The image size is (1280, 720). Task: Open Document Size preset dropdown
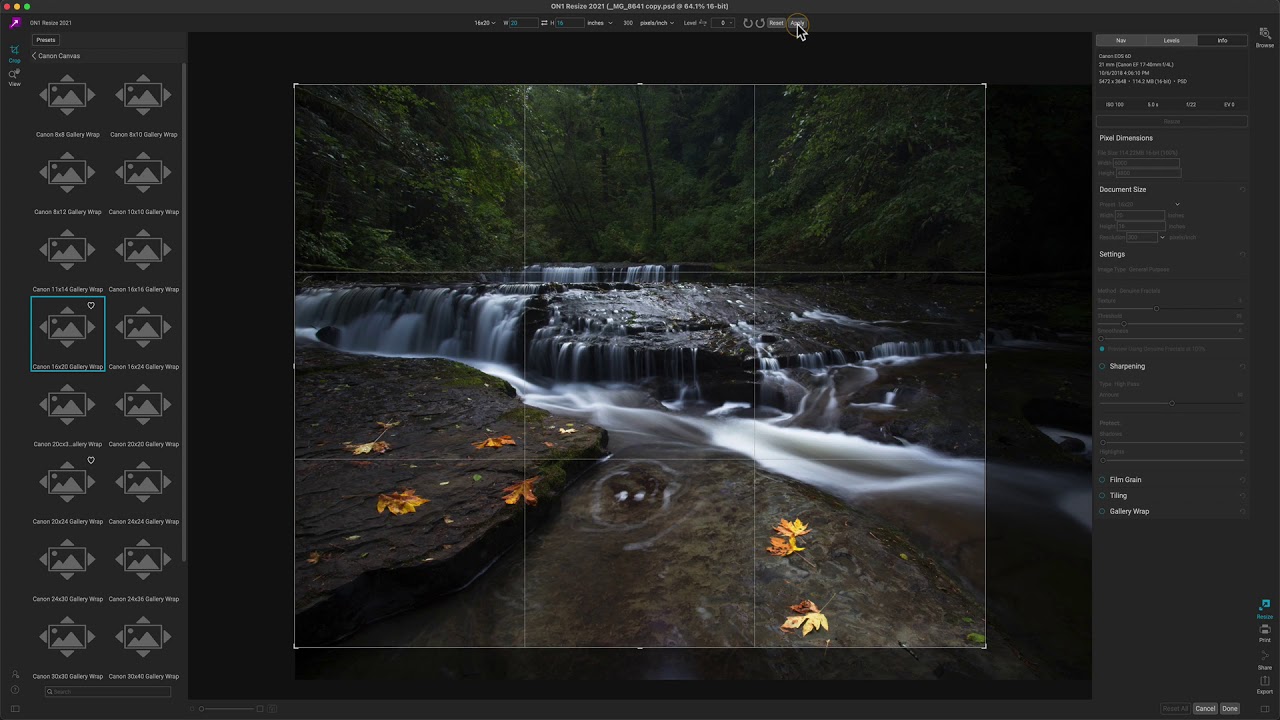(1177, 204)
